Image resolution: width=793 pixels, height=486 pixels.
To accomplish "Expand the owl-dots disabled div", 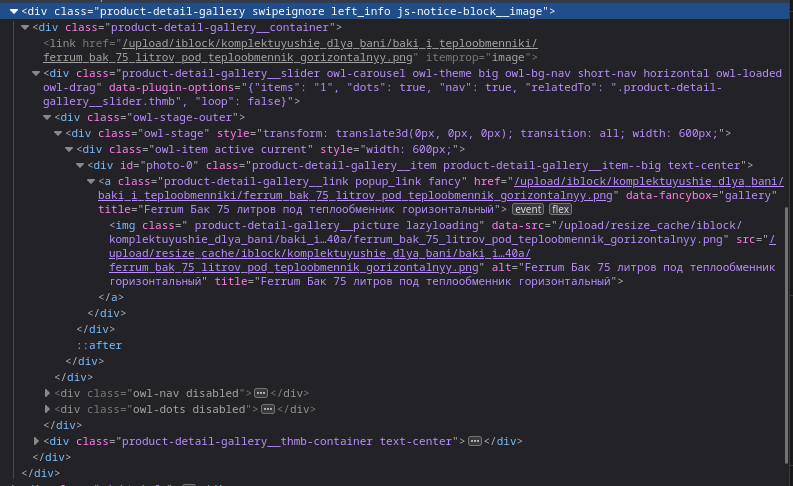I will point(47,409).
